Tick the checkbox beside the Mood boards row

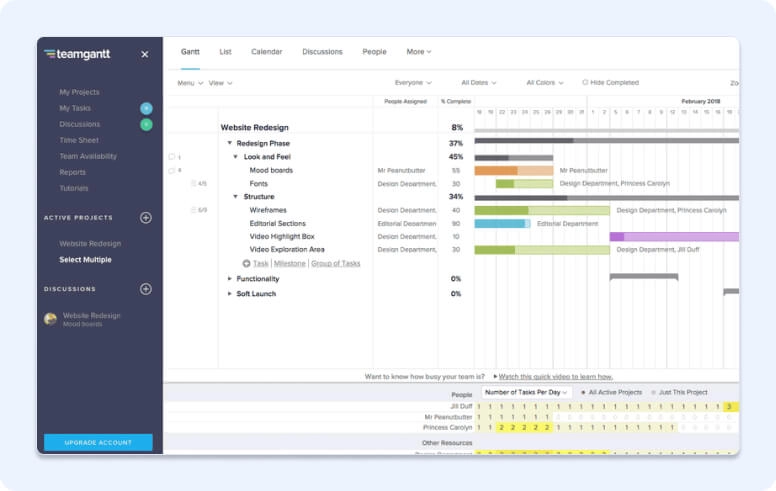click(x=172, y=171)
